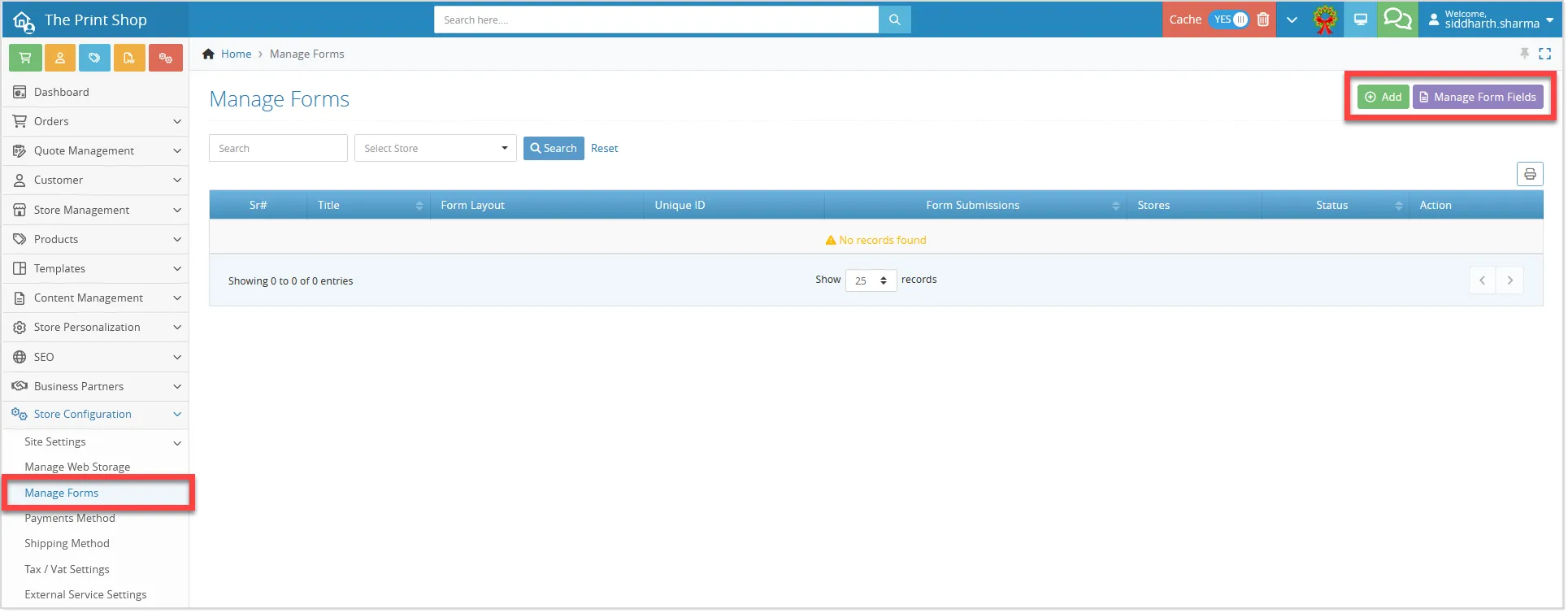Open the Welcome siddharth.sharma user menu
1568x613 pixels.
pyautogui.click(x=1491, y=20)
